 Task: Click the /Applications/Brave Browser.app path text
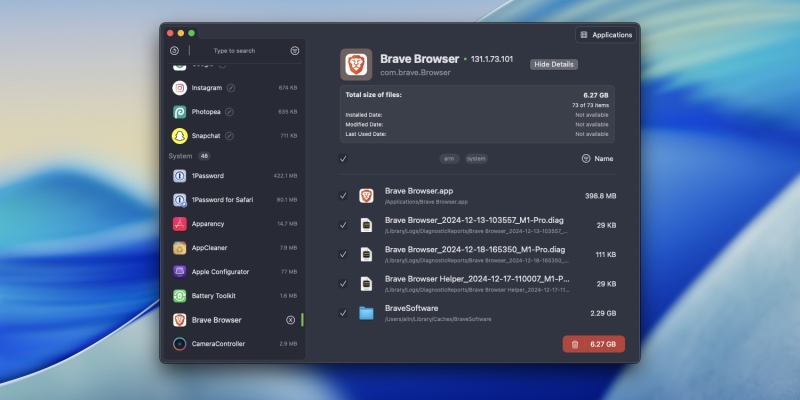(426, 202)
